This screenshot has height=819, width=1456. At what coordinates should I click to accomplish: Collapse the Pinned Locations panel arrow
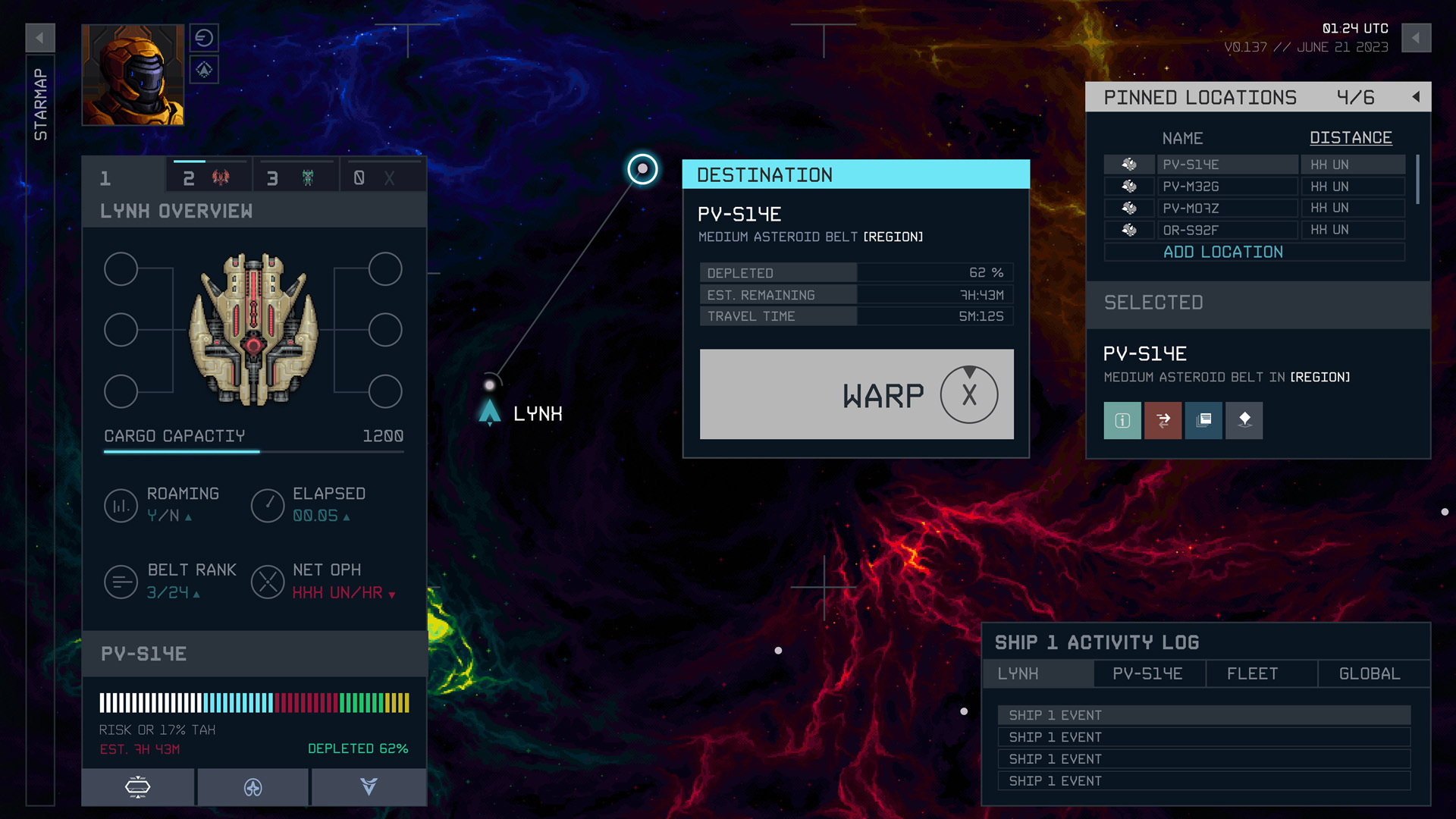pos(1415,97)
